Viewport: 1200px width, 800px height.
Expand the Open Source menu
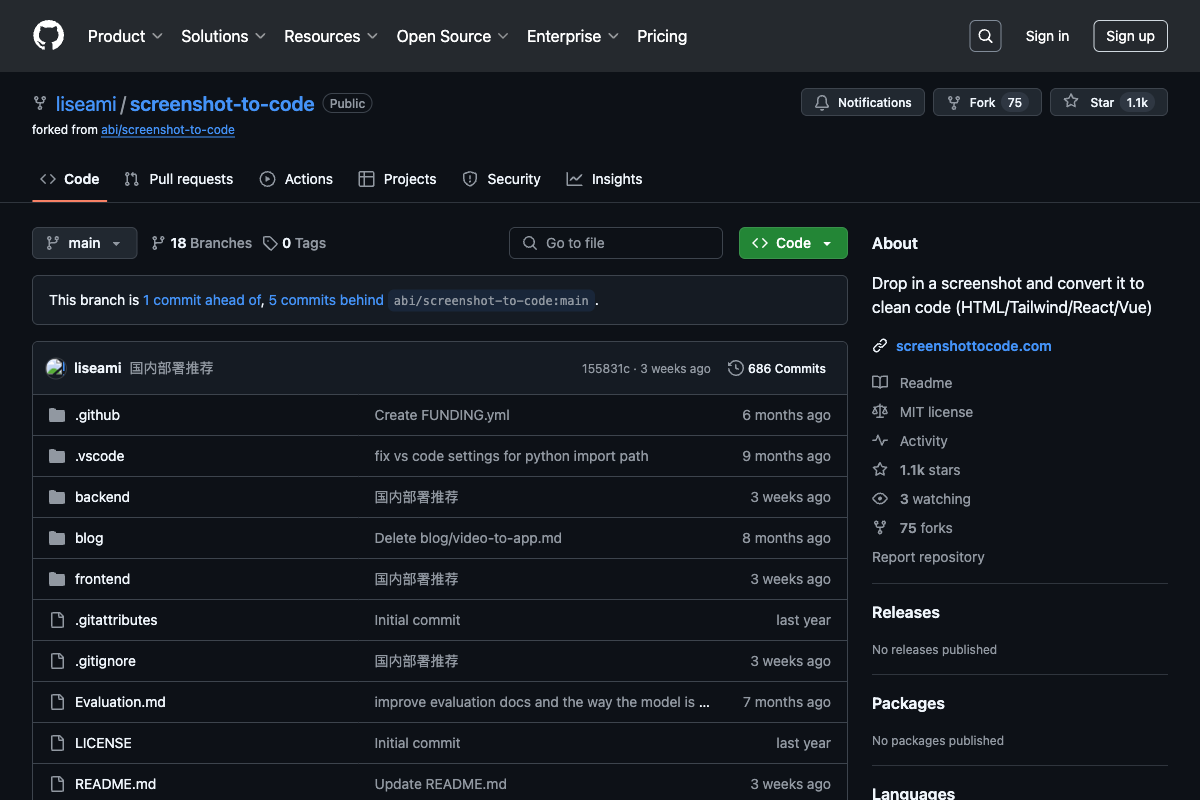tap(453, 36)
